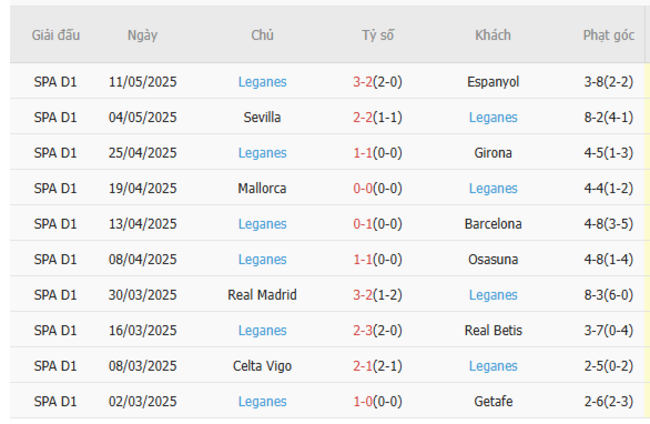Click the Leganes link in 11/05/2025 row
This screenshot has height=424, width=650.
tap(262, 82)
